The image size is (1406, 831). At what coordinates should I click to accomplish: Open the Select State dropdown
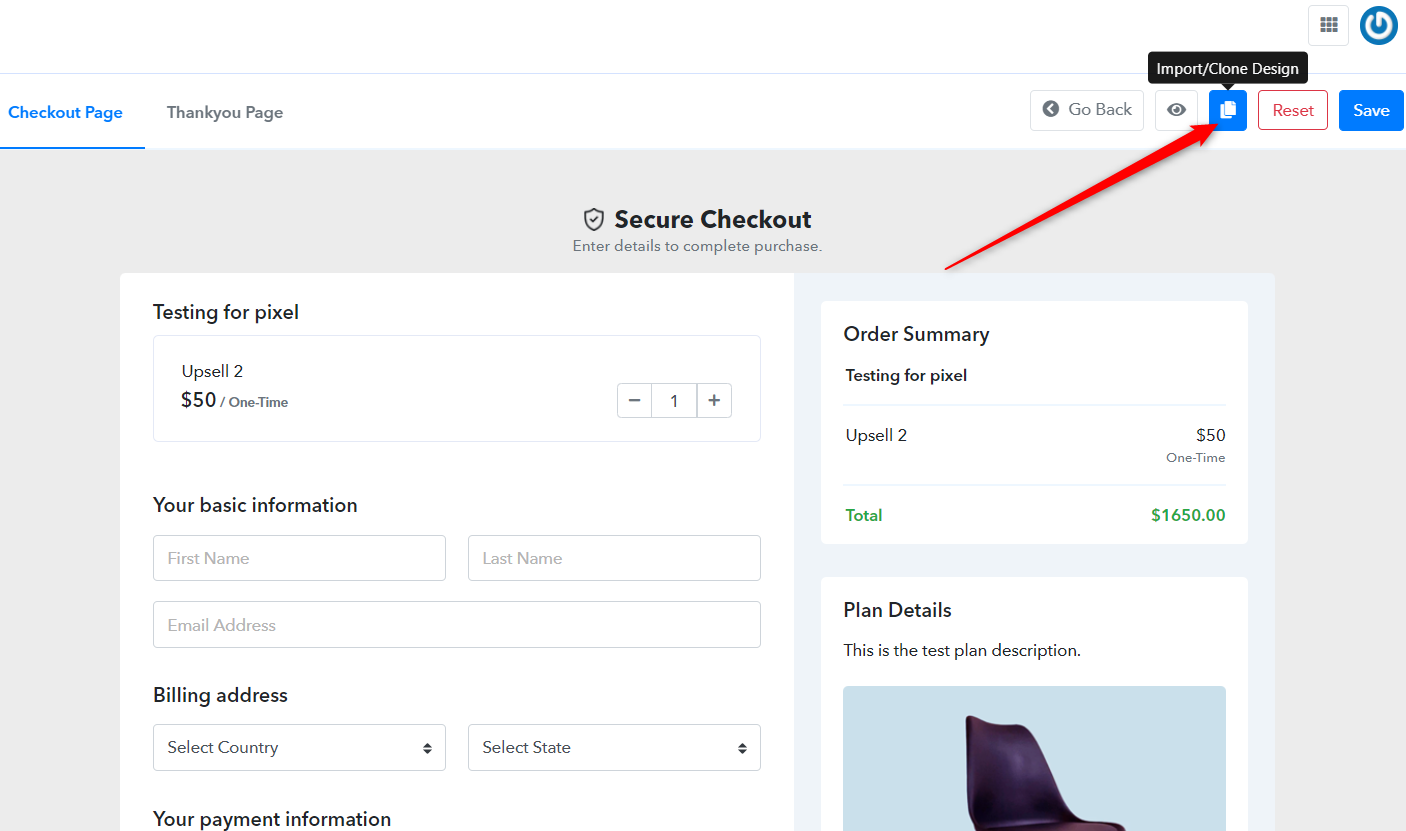[614, 747]
